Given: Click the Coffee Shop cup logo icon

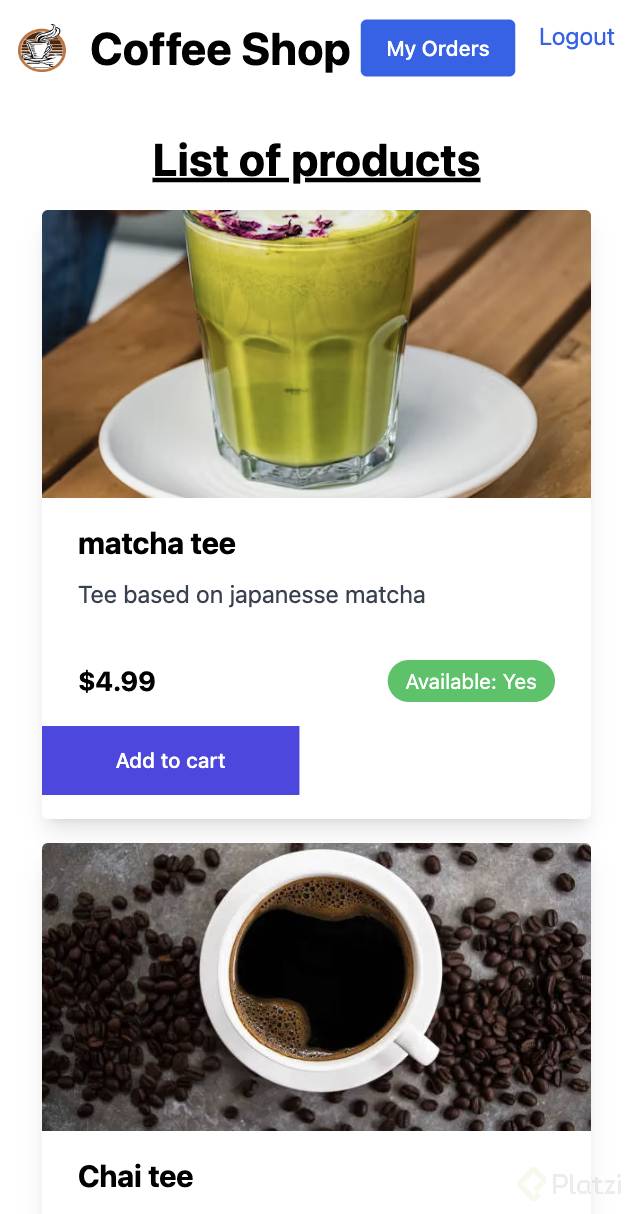Looking at the screenshot, I should [x=42, y=48].
